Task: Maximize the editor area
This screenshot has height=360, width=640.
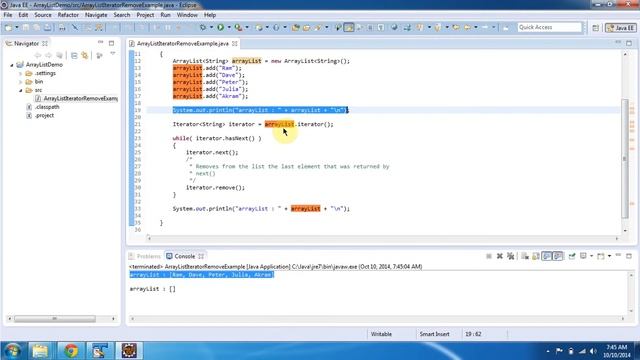Action: 629,43
